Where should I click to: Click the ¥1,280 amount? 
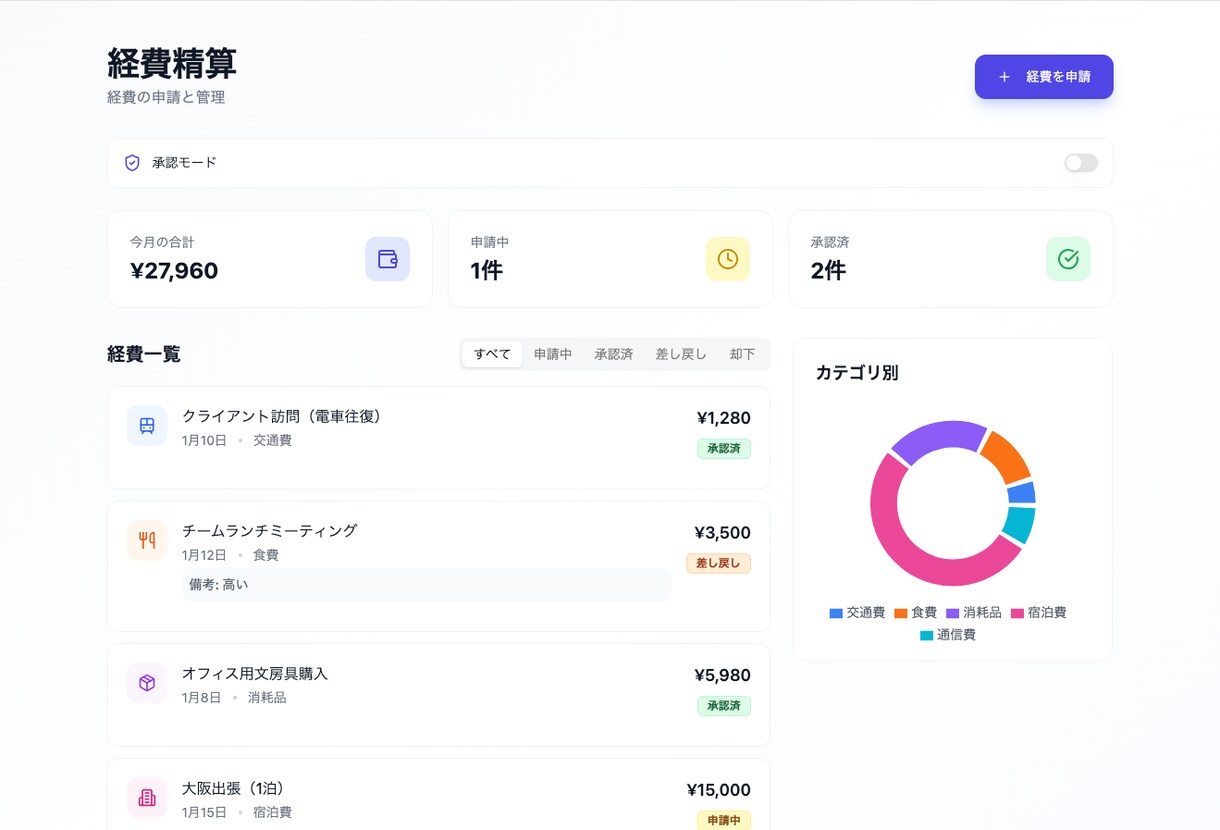(724, 418)
